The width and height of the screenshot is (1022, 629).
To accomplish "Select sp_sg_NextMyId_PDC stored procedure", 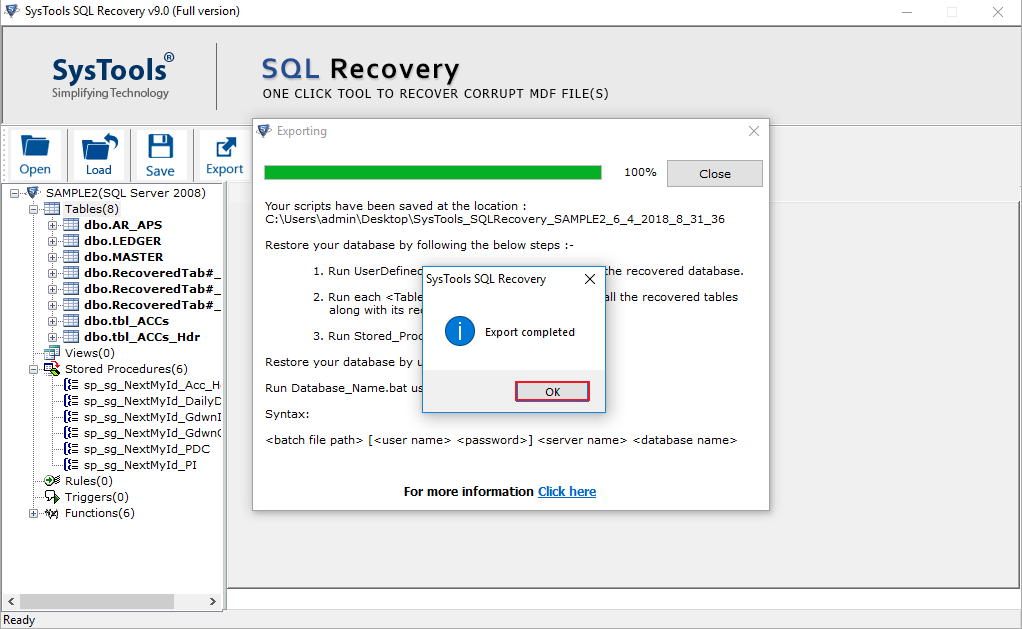I will tap(147, 449).
